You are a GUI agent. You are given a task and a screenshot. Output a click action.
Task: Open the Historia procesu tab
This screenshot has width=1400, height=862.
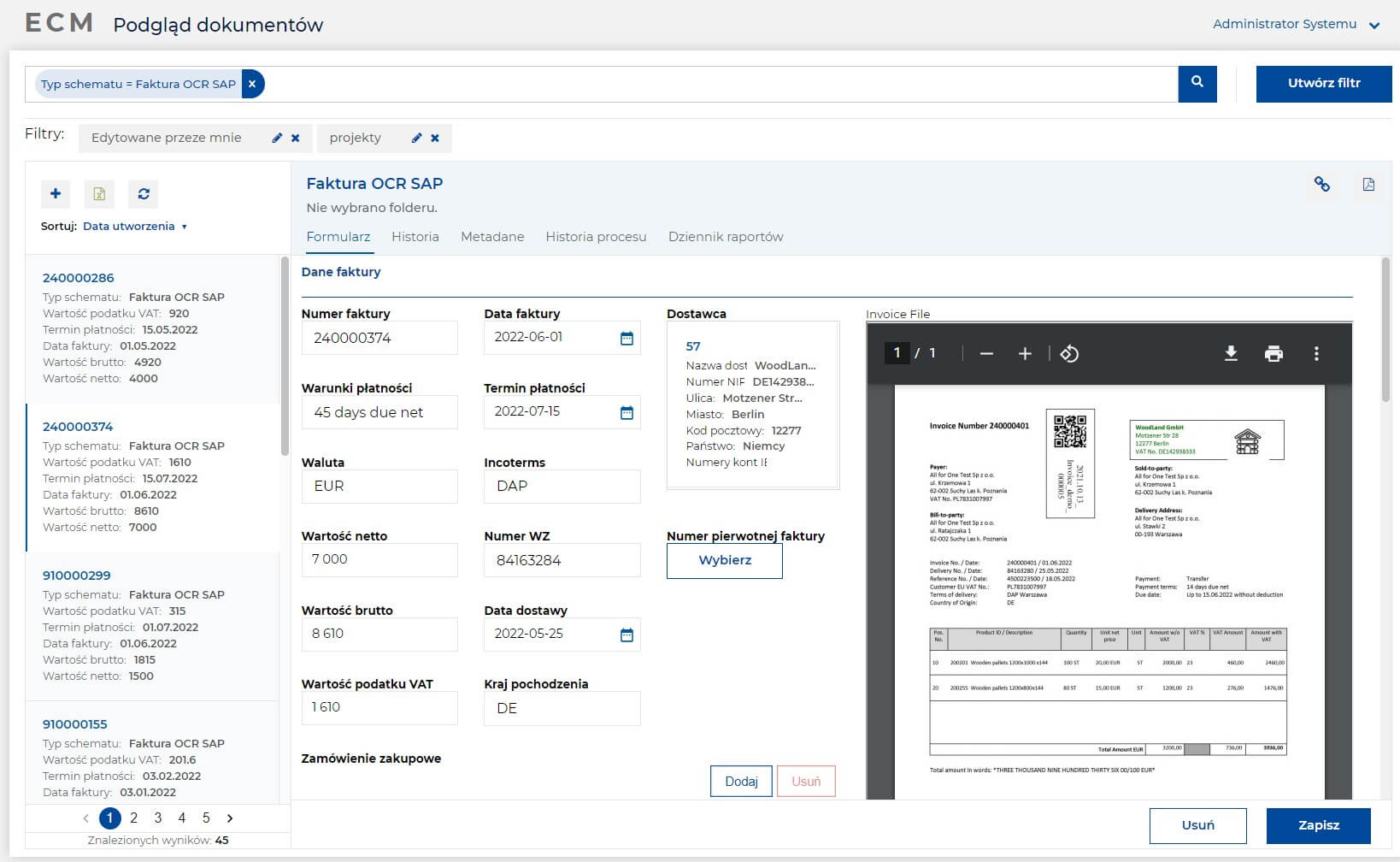(596, 237)
